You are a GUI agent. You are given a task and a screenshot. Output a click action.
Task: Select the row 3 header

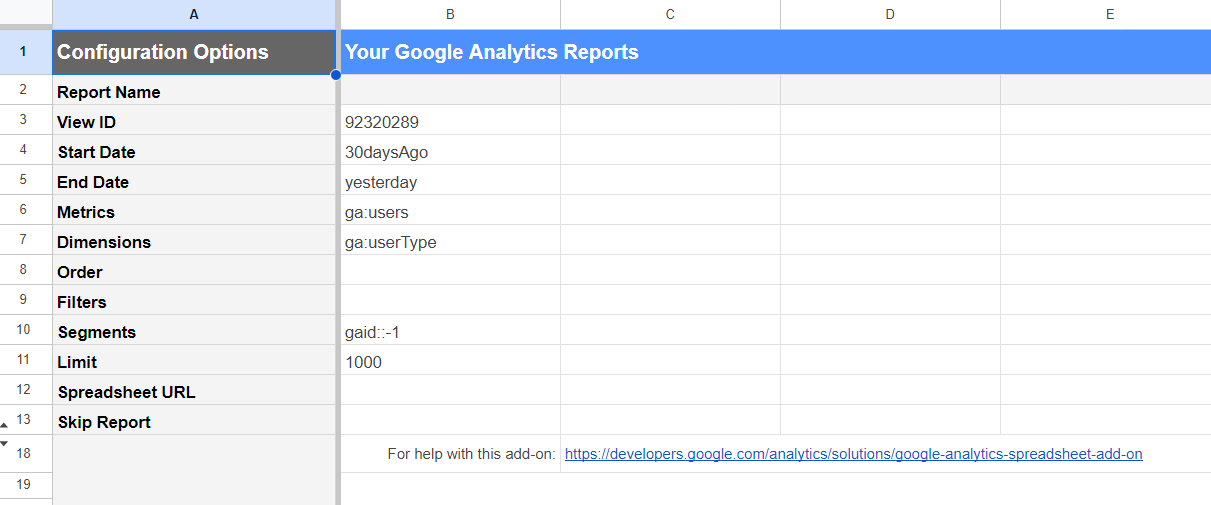(x=26, y=120)
